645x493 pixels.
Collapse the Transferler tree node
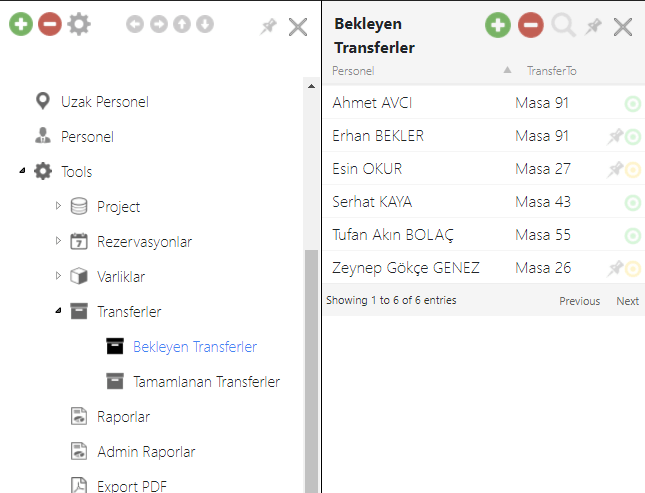(58, 312)
